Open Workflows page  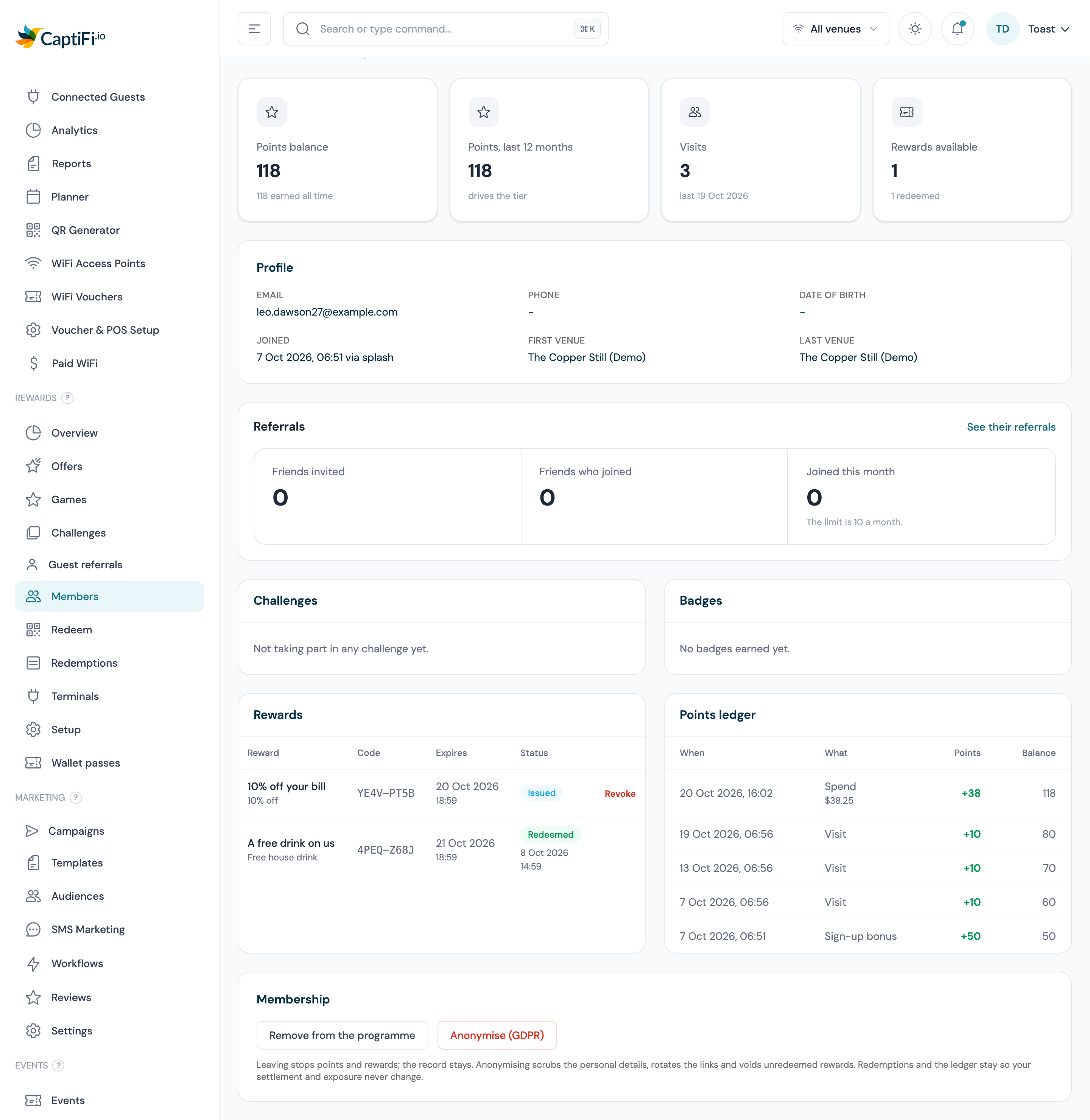click(109, 963)
